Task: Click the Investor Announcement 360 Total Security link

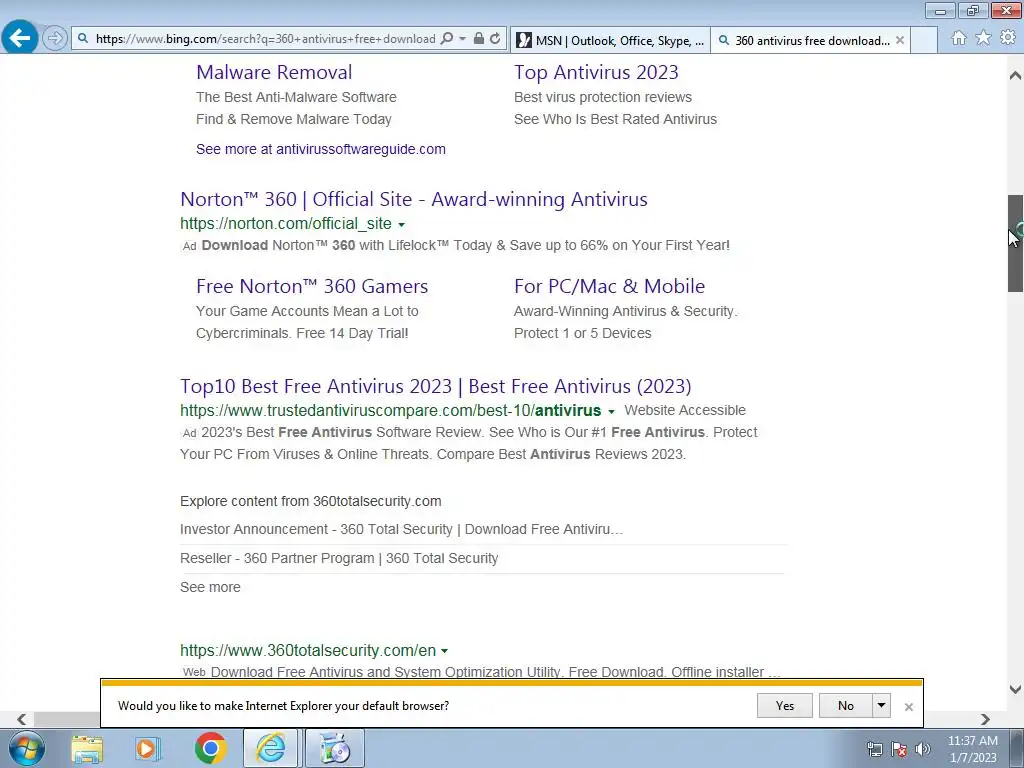Action: point(402,529)
